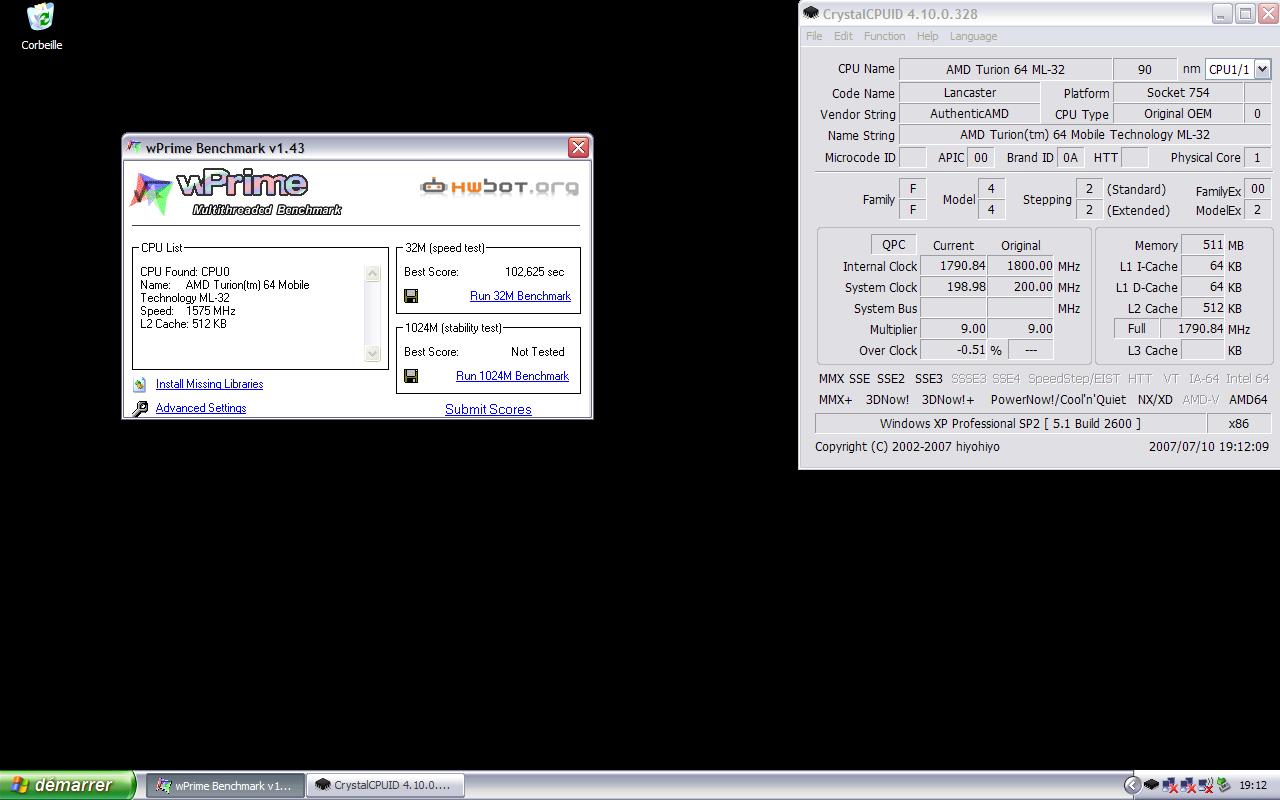The image size is (1280, 800).
Task: Open the Help menu in CrystalCPUID
Action: point(927,36)
